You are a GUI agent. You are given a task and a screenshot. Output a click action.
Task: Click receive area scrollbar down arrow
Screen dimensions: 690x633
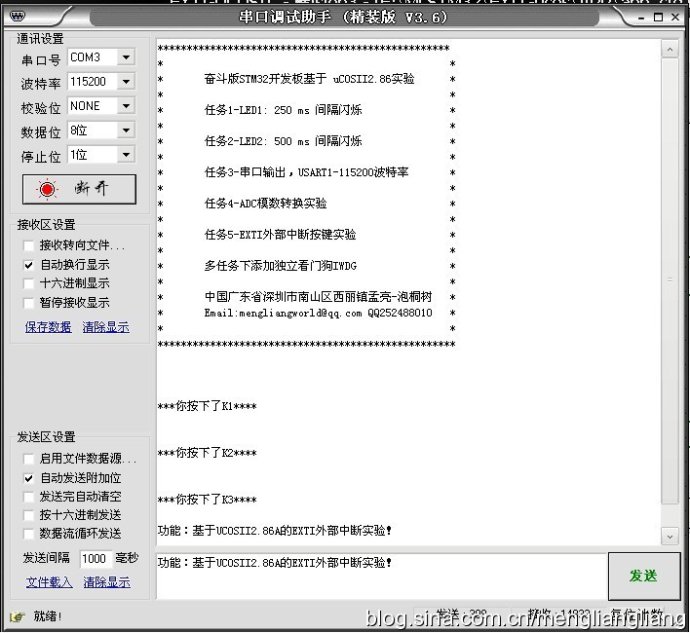point(670,537)
